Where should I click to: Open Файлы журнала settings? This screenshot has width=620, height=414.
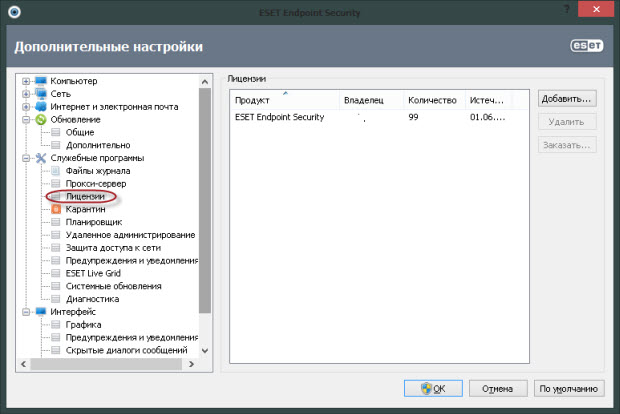(x=98, y=171)
